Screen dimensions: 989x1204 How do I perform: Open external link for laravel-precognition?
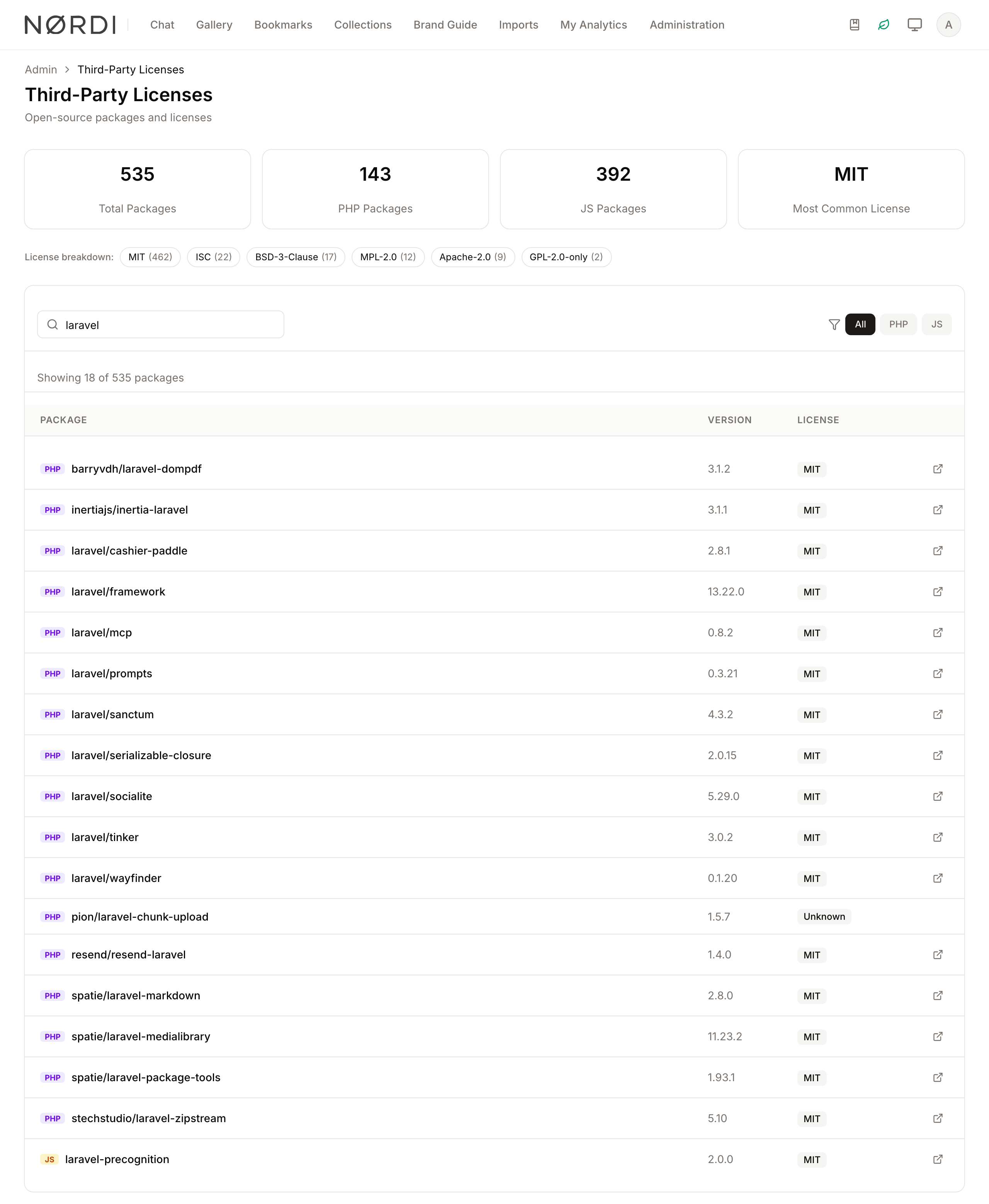(938, 1160)
